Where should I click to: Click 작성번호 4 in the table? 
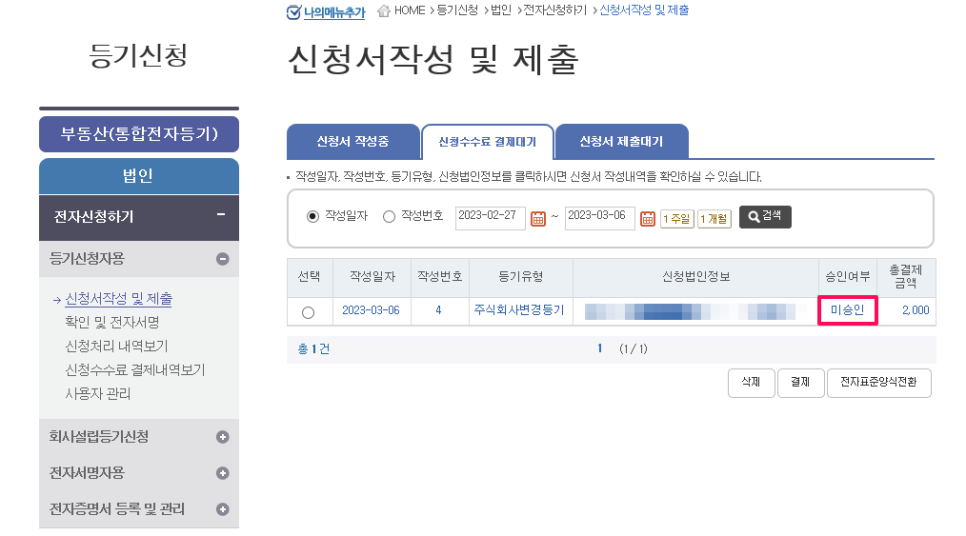(x=439, y=311)
